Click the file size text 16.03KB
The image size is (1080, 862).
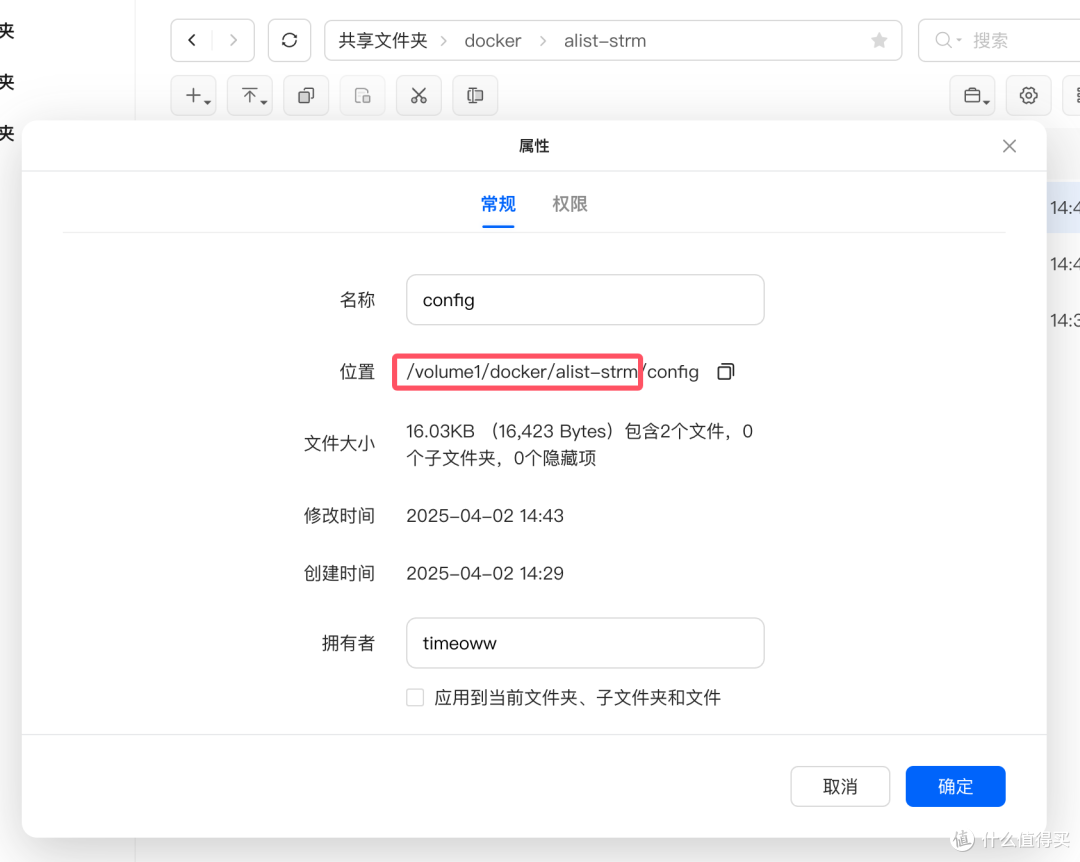[440, 431]
